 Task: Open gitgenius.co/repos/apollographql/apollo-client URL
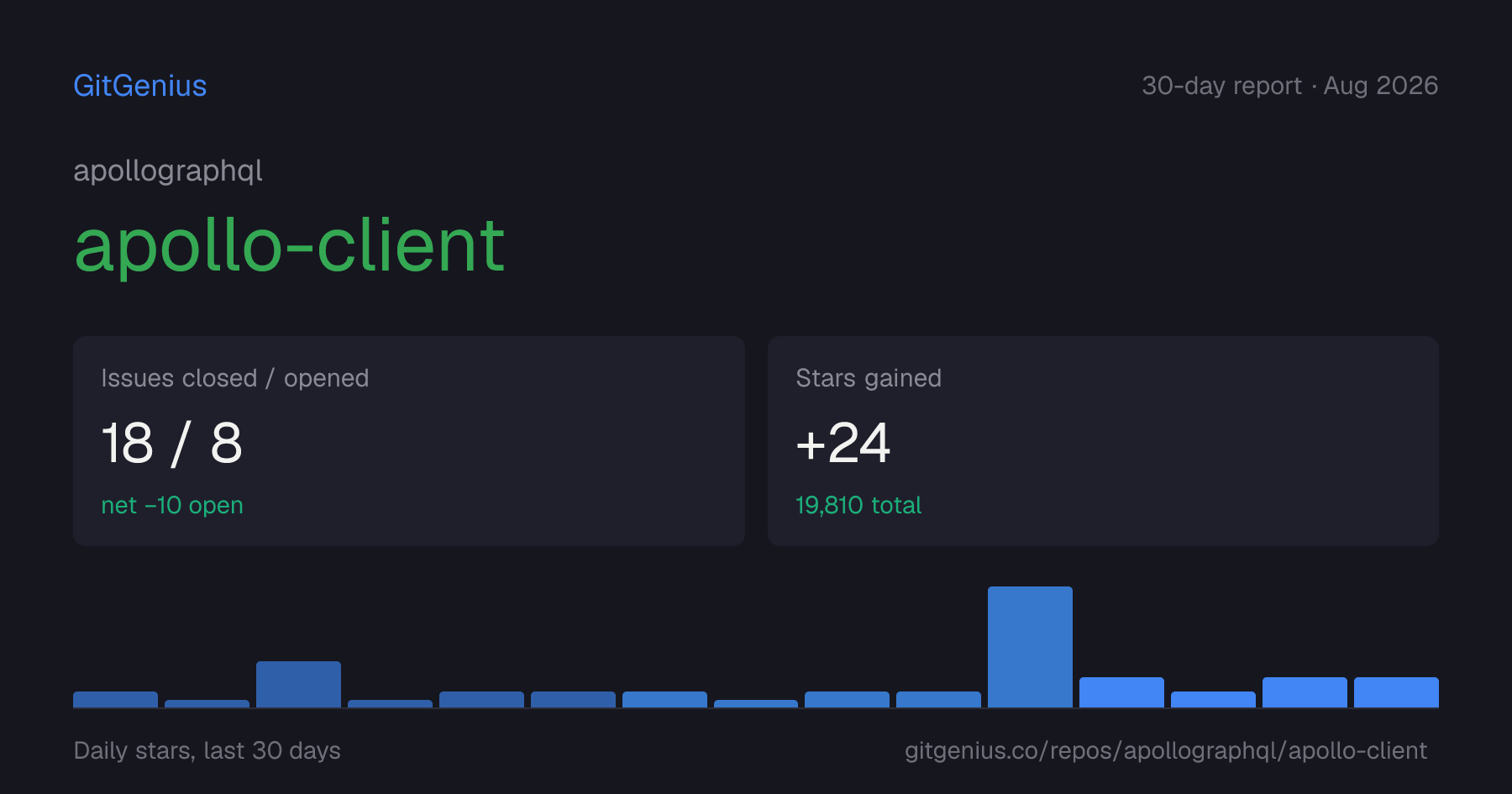click(1166, 750)
